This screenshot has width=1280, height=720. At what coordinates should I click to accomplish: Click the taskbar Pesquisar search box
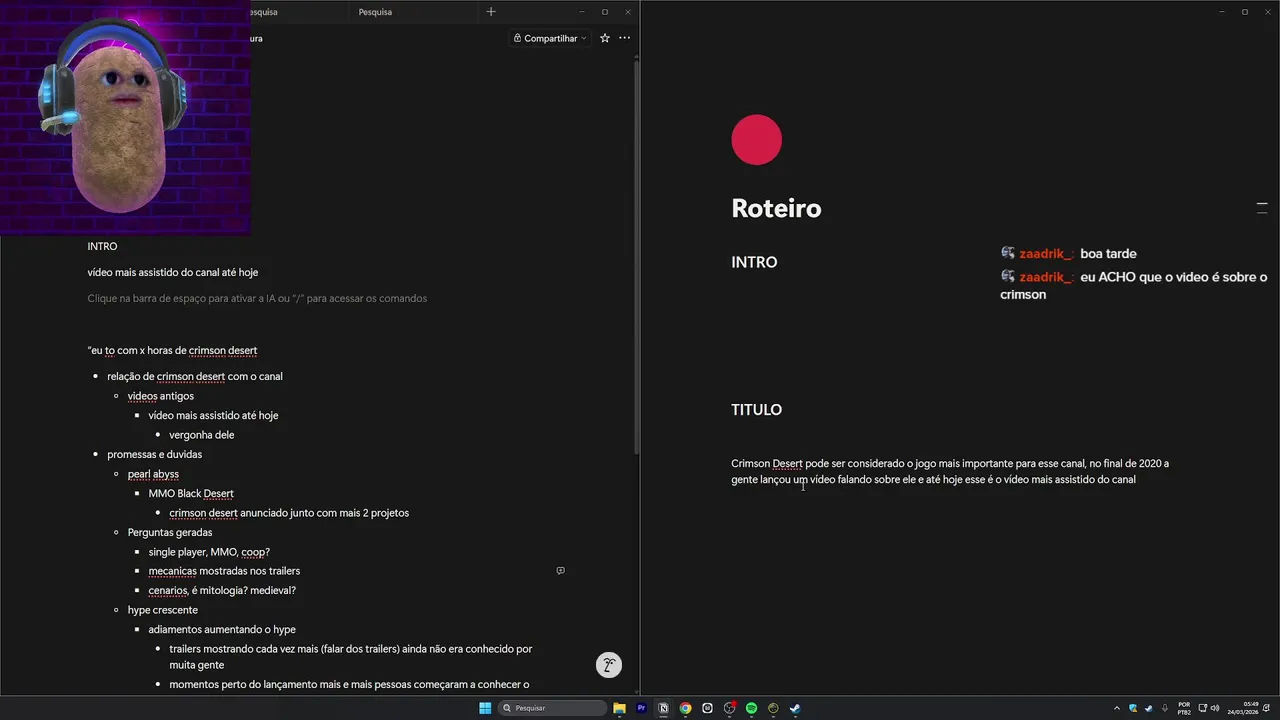click(553, 708)
